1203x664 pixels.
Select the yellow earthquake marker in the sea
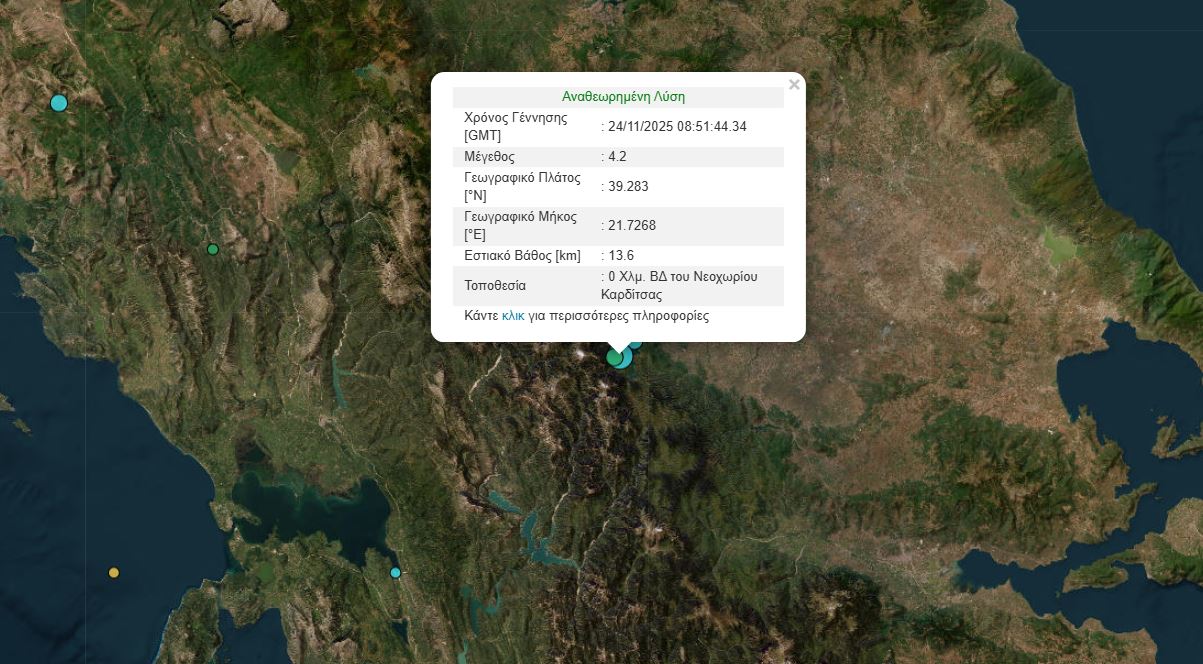[114, 573]
